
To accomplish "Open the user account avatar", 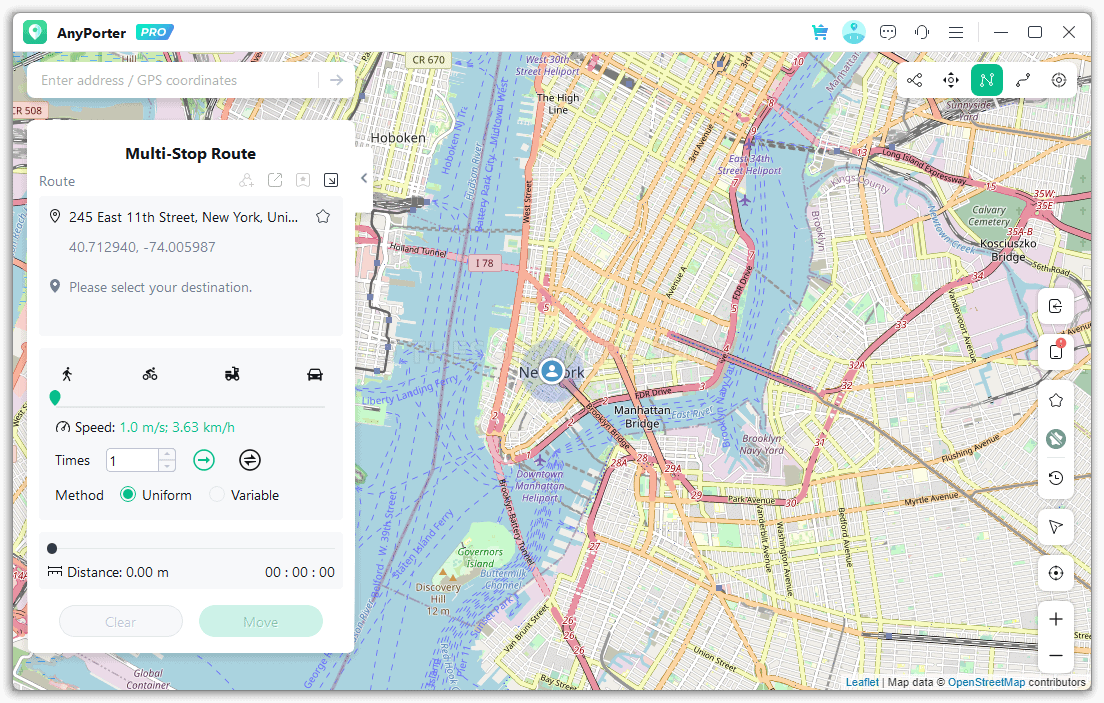I will tap(854, 32).
